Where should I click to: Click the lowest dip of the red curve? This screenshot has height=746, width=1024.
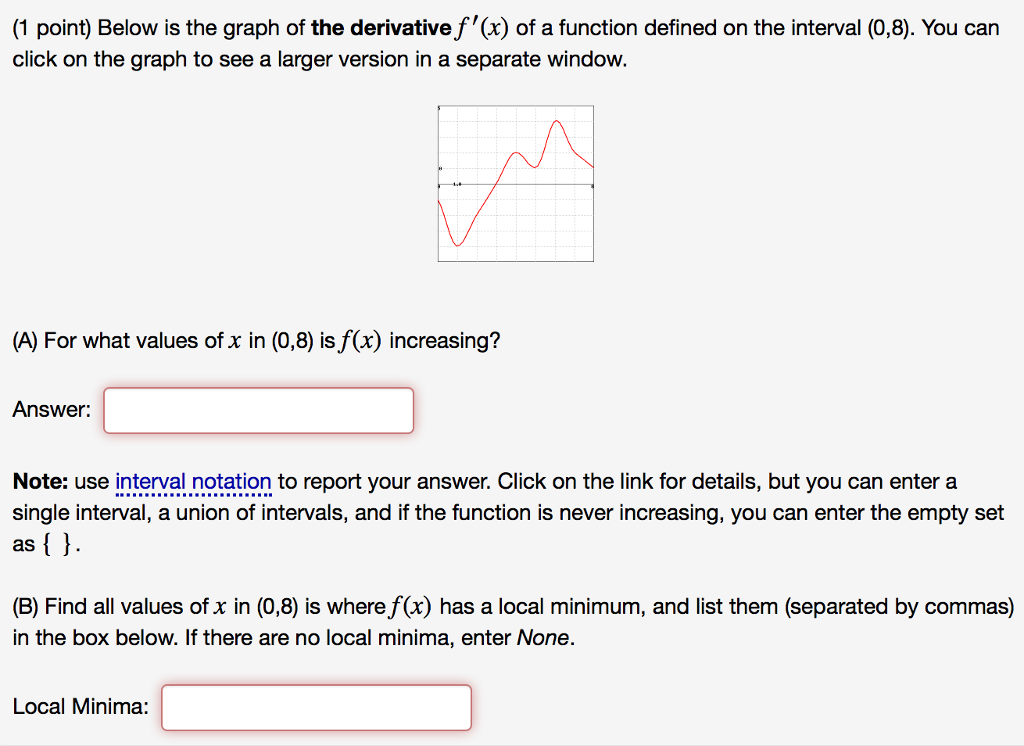(457, 245)
